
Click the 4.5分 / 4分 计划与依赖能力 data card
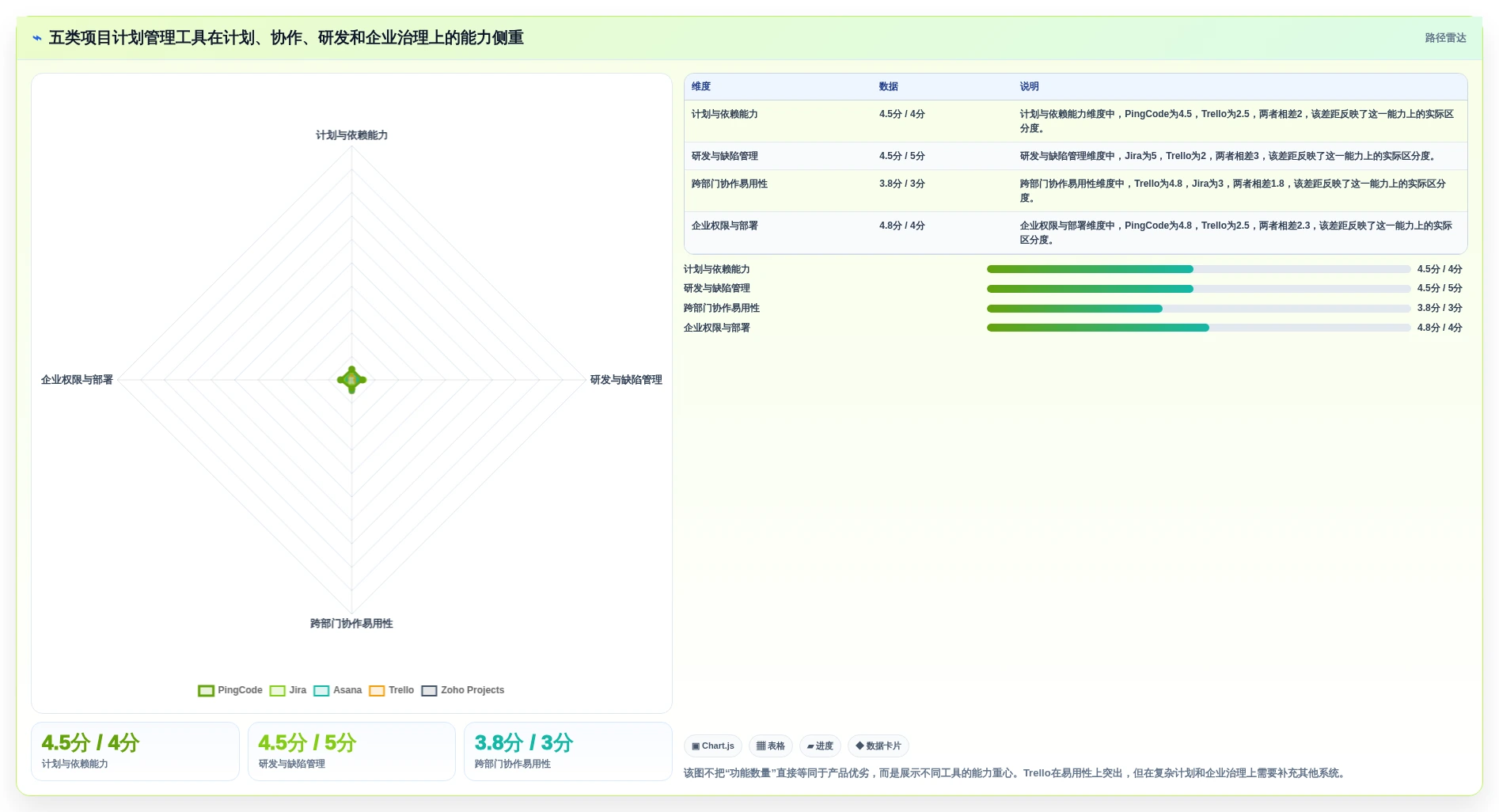tap(135, 751)
